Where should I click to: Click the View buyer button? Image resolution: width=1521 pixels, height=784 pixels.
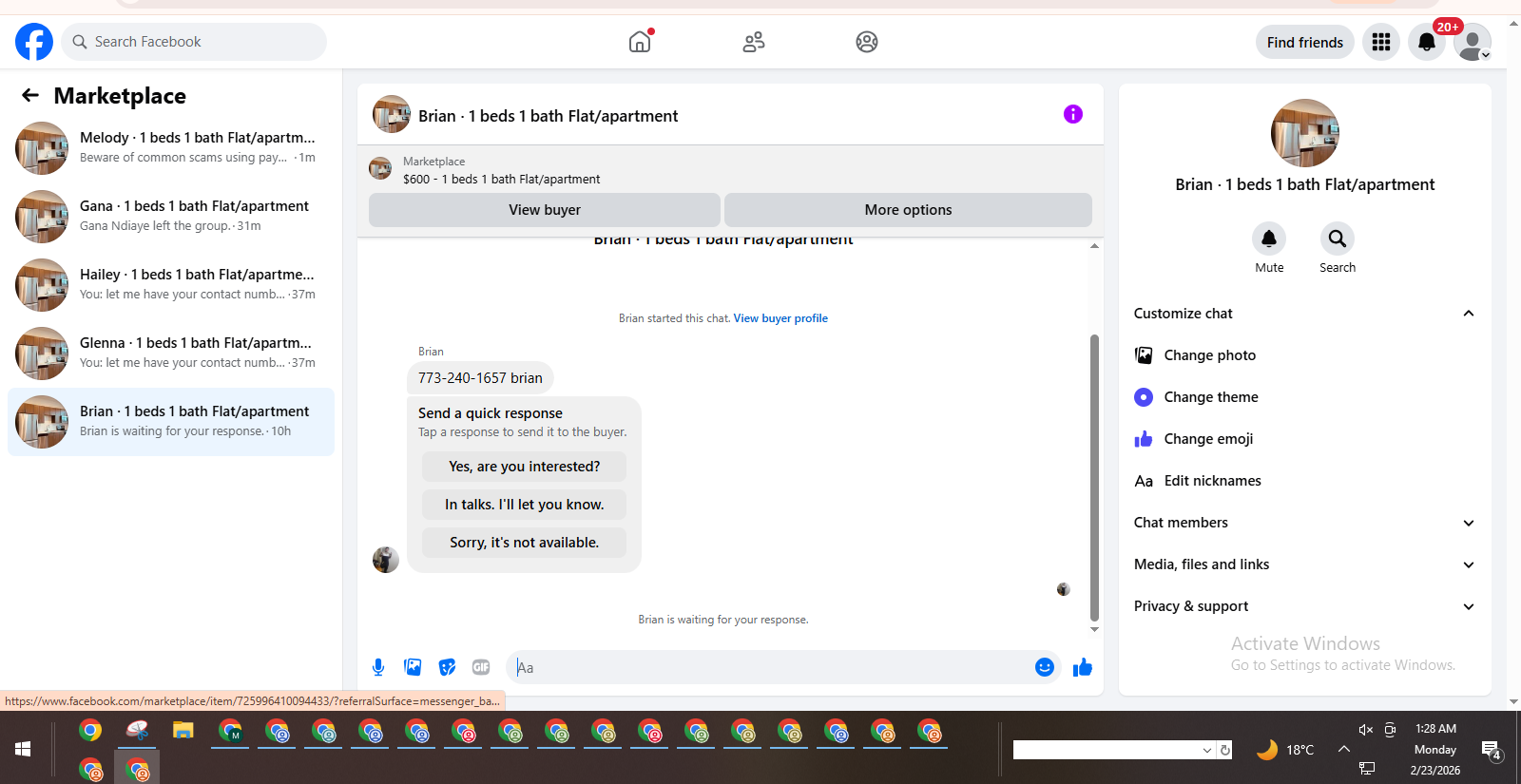(x=545, y=210)
